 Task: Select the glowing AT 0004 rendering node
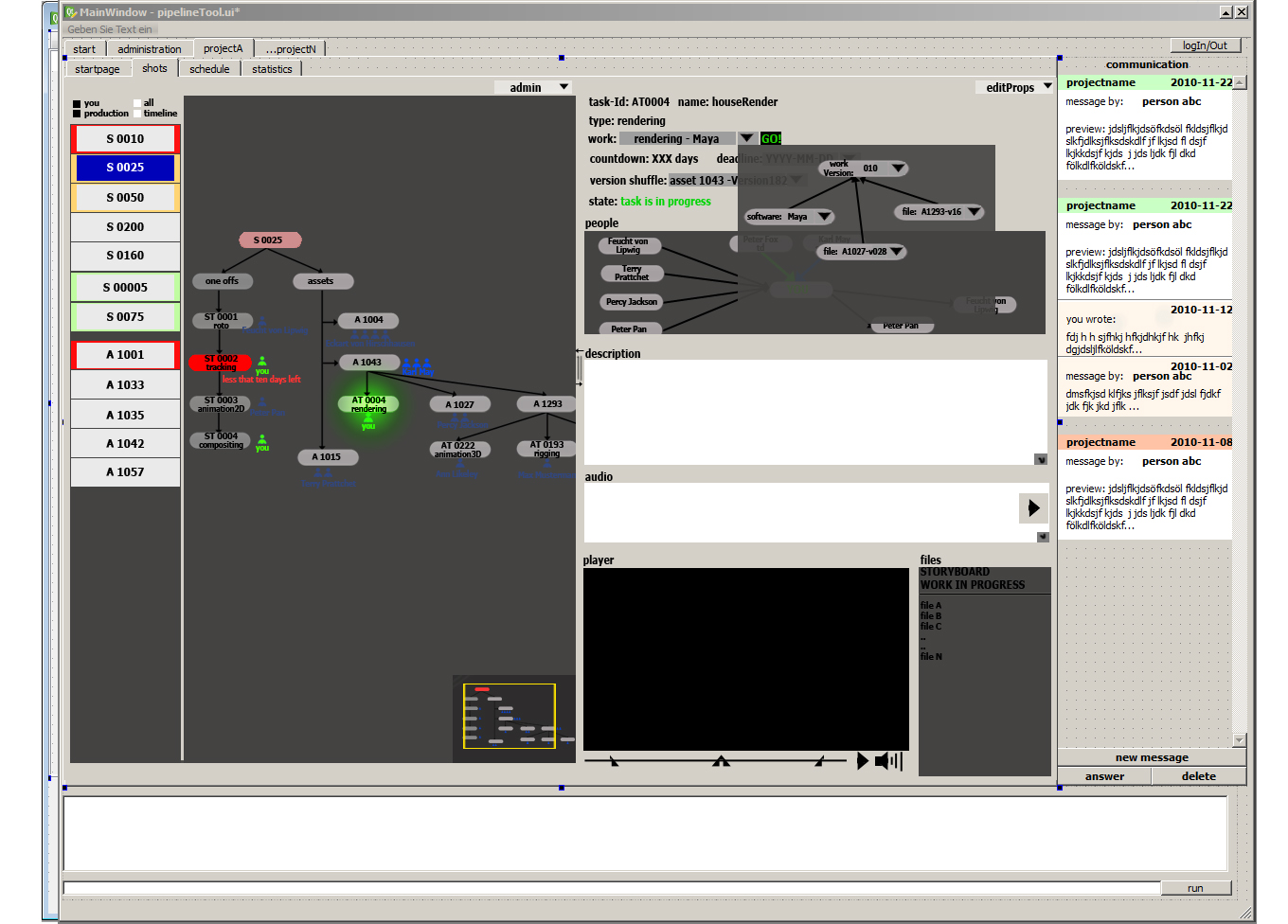(x=368, y=404)
